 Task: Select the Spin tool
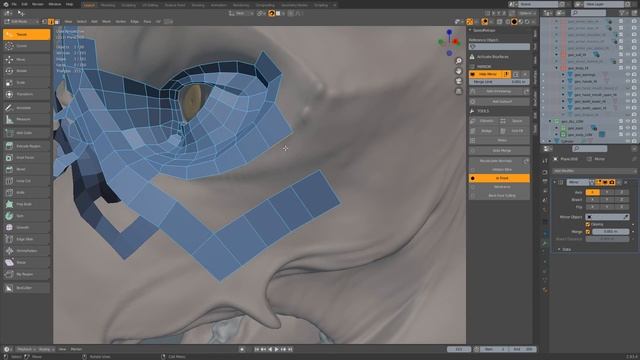(27, 216)
